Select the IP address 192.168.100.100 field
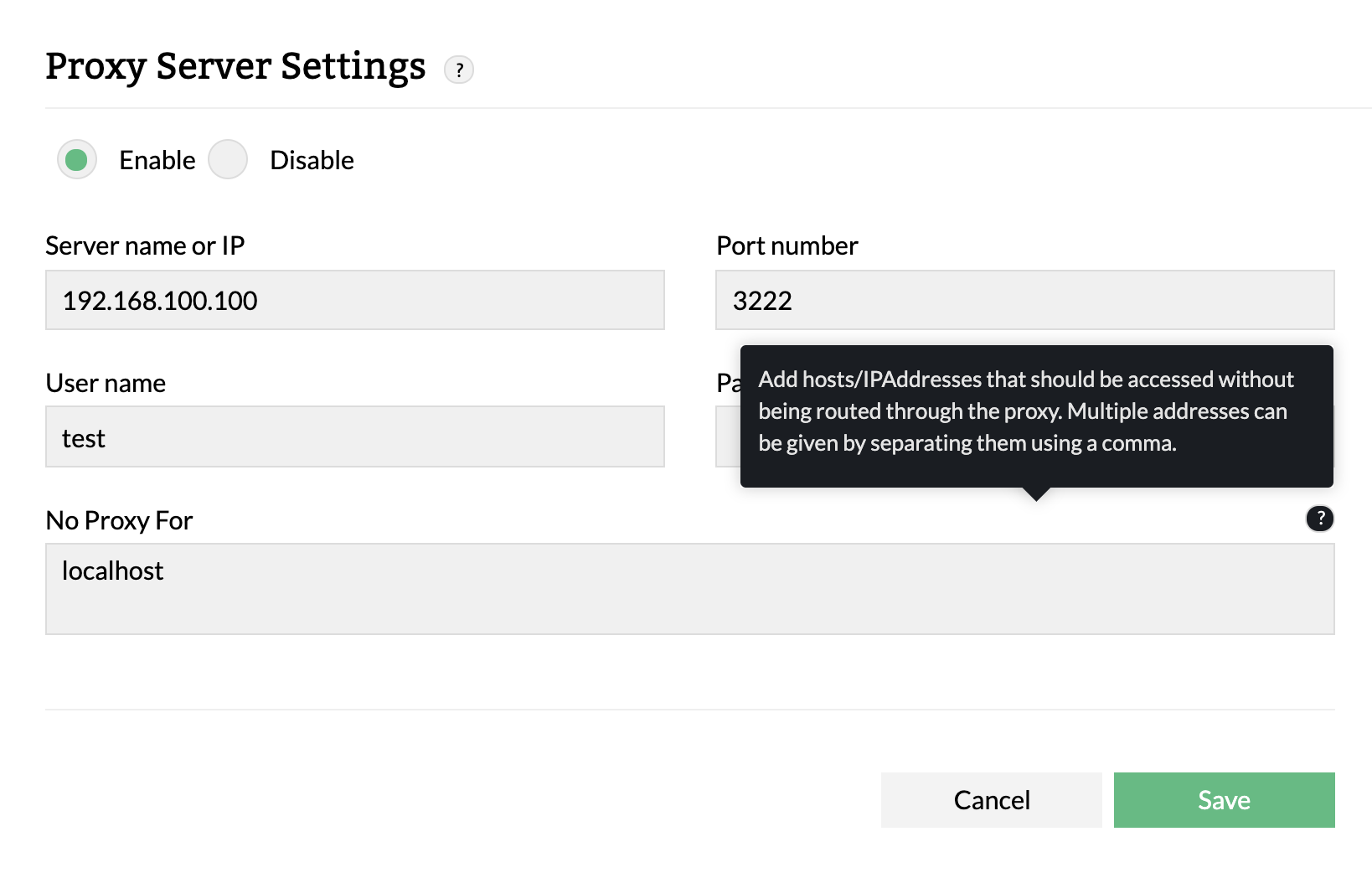Image resolution: width=1372 pixels, height=878 pixels. coord(354,300)
